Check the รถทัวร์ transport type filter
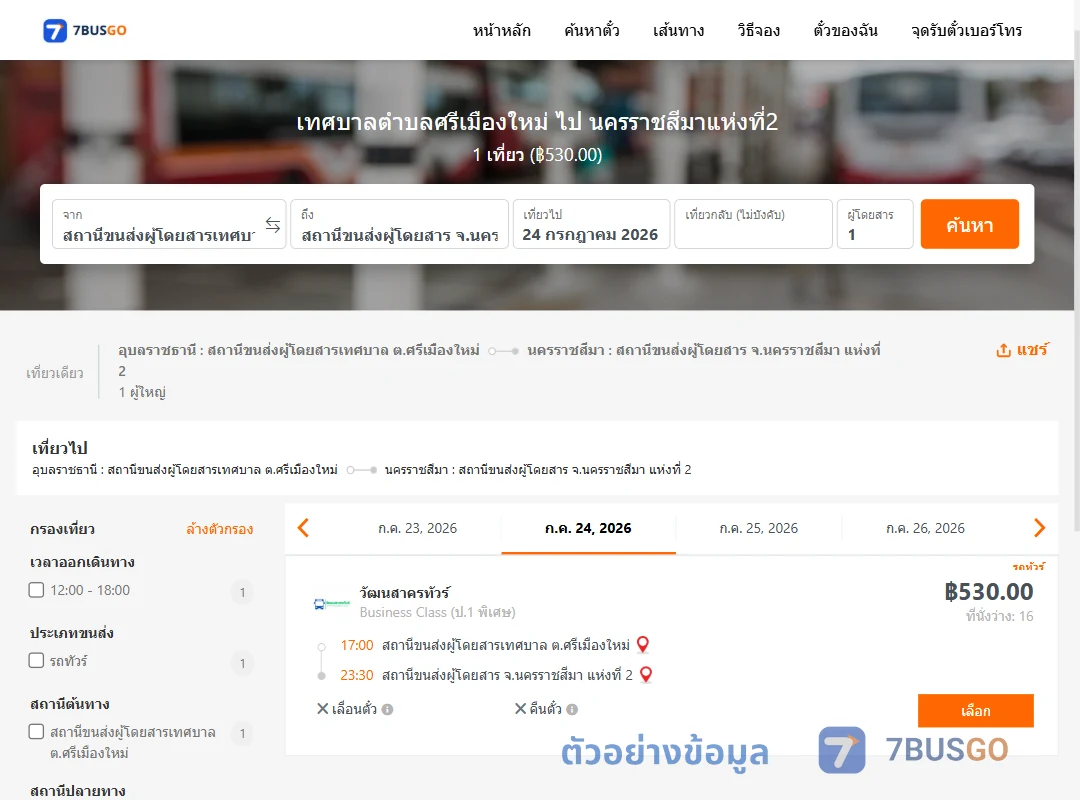Image resolution: width=1080 pixels, height=800 pixels. click(36, 660)
